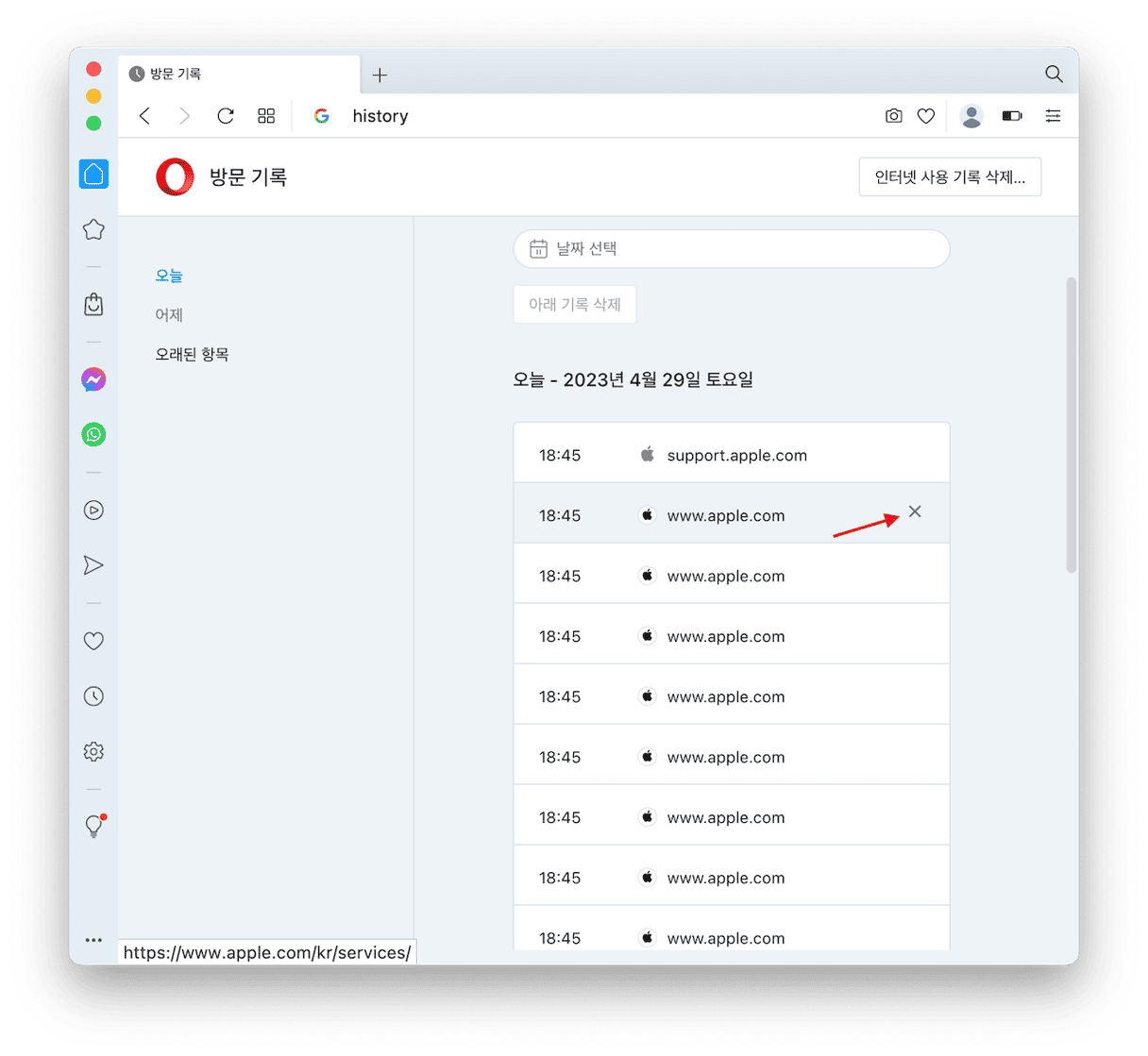Open the Shopping bag sidebar icon
The image size is (1148, 1056).
tap(93, 304)
